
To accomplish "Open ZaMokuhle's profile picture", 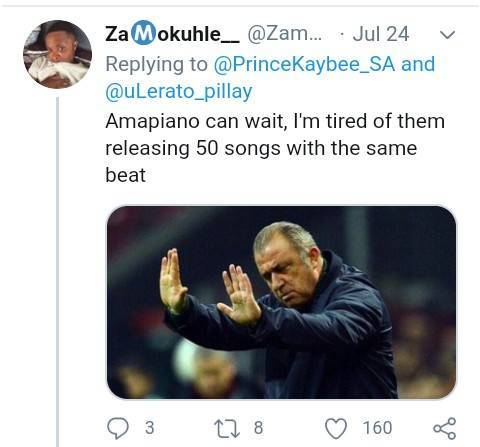I will [x=57, y=54].
